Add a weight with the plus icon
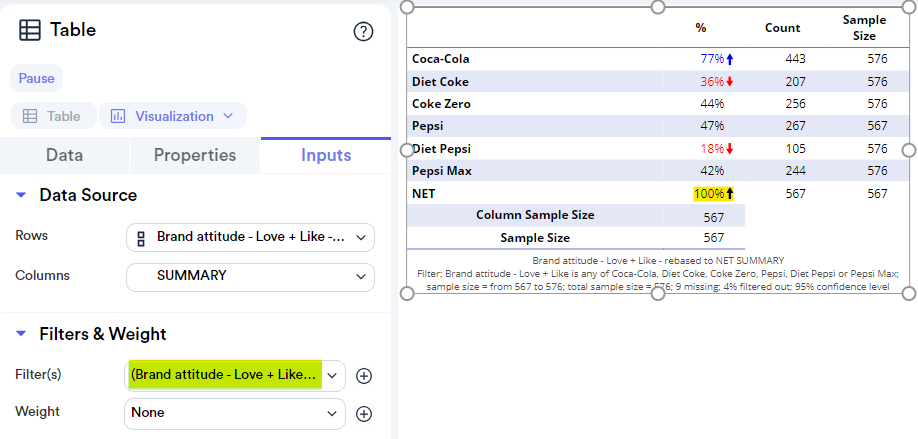Image resolution: width=918 pixels, height=439 pixels. tap(364, 414)
